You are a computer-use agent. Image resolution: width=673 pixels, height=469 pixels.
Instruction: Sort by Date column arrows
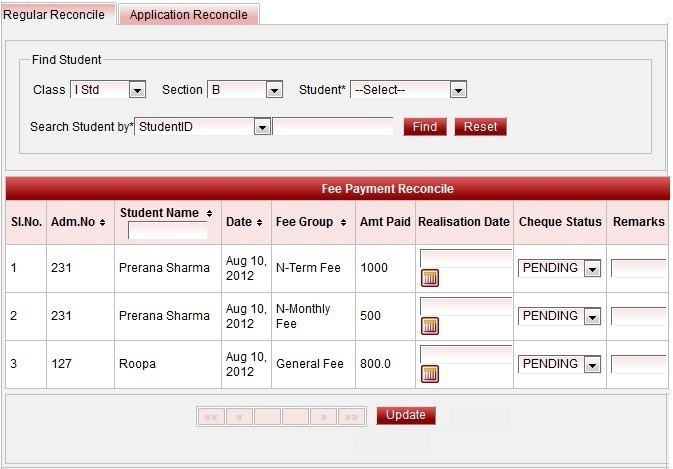pos(260,222)
